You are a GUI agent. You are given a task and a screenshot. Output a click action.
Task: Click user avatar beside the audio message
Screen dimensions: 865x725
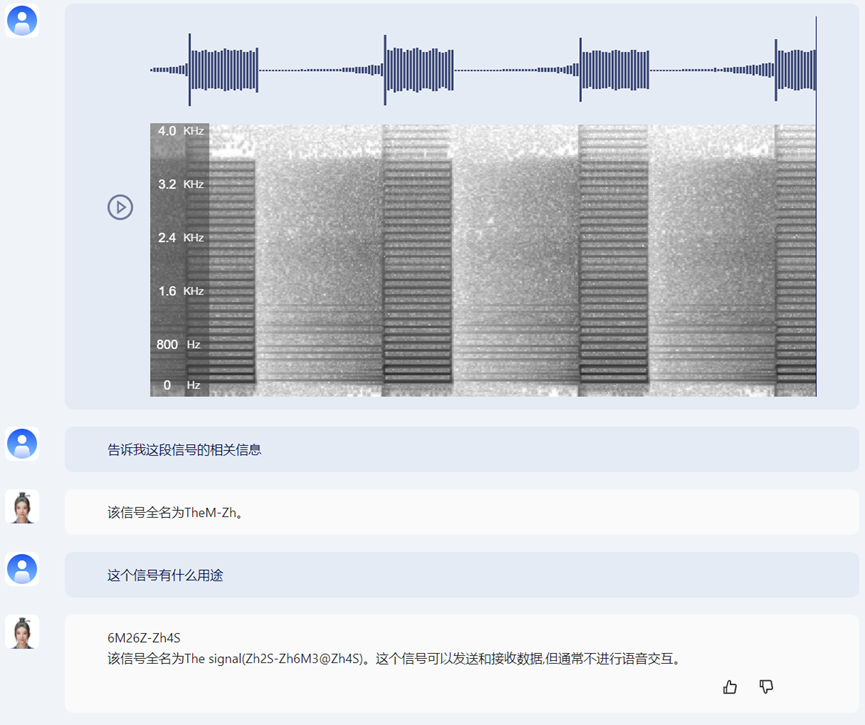click(x=22, y=21)
